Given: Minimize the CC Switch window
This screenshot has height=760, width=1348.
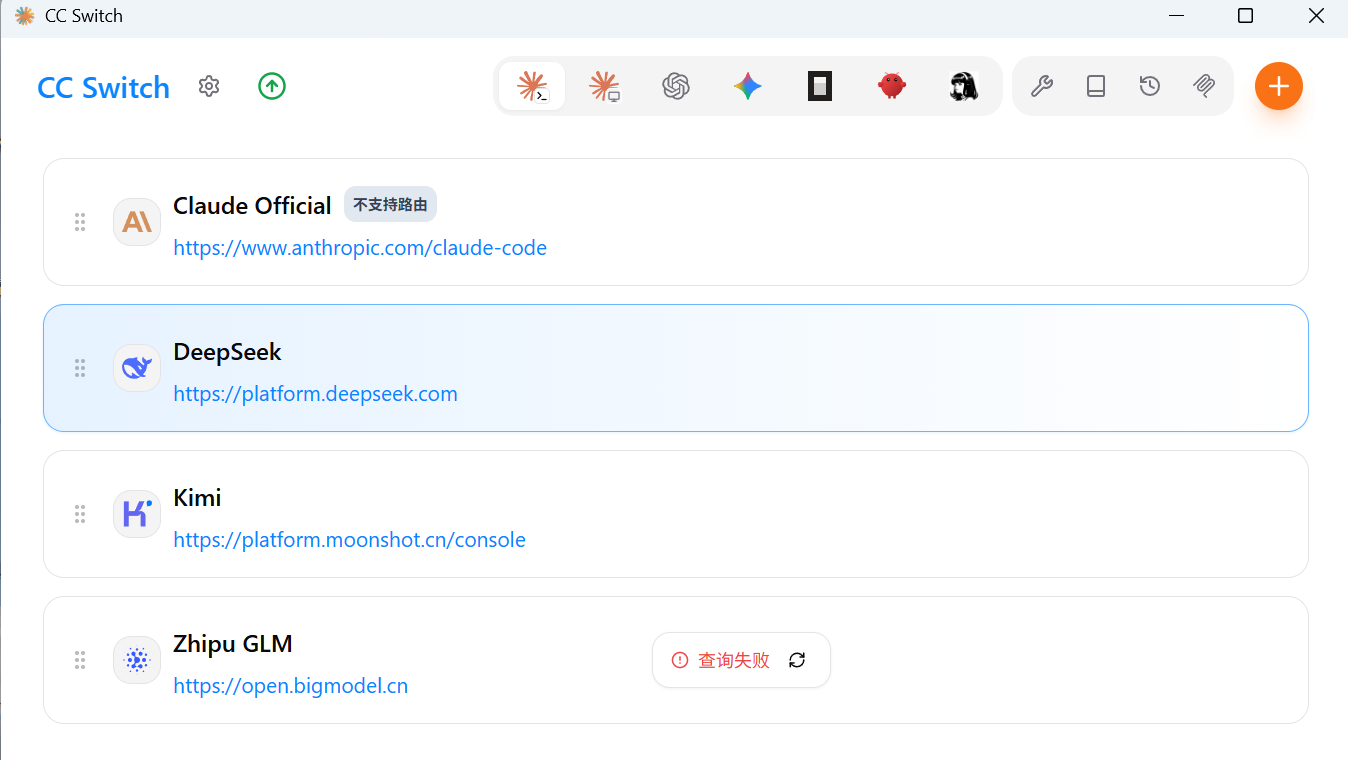Looking at the screenshot, I should click(1177, 16).
